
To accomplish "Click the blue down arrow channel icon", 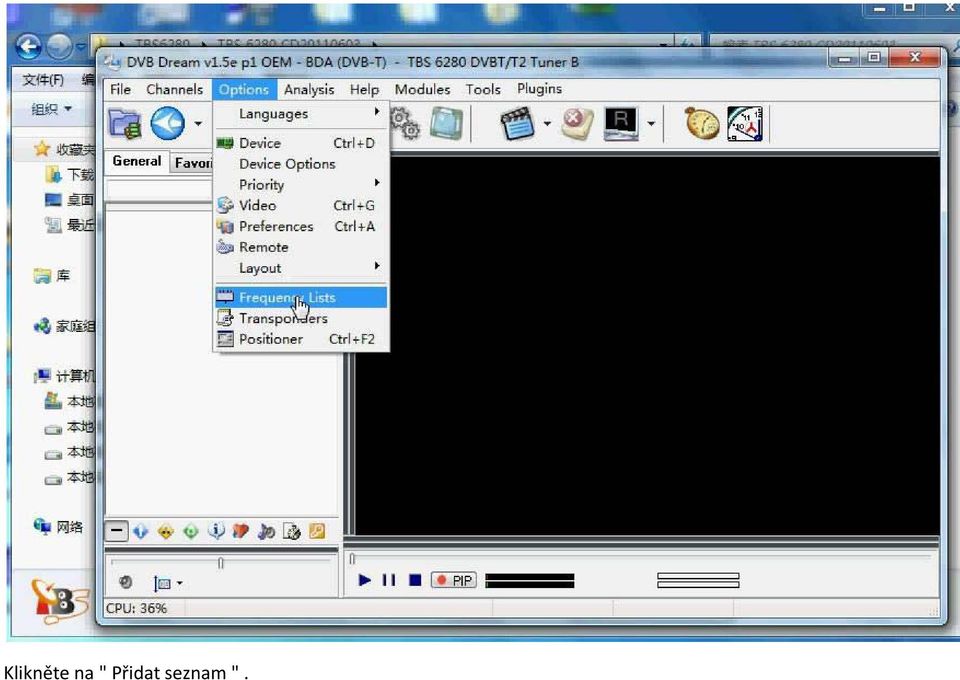I will pos(141,531).
